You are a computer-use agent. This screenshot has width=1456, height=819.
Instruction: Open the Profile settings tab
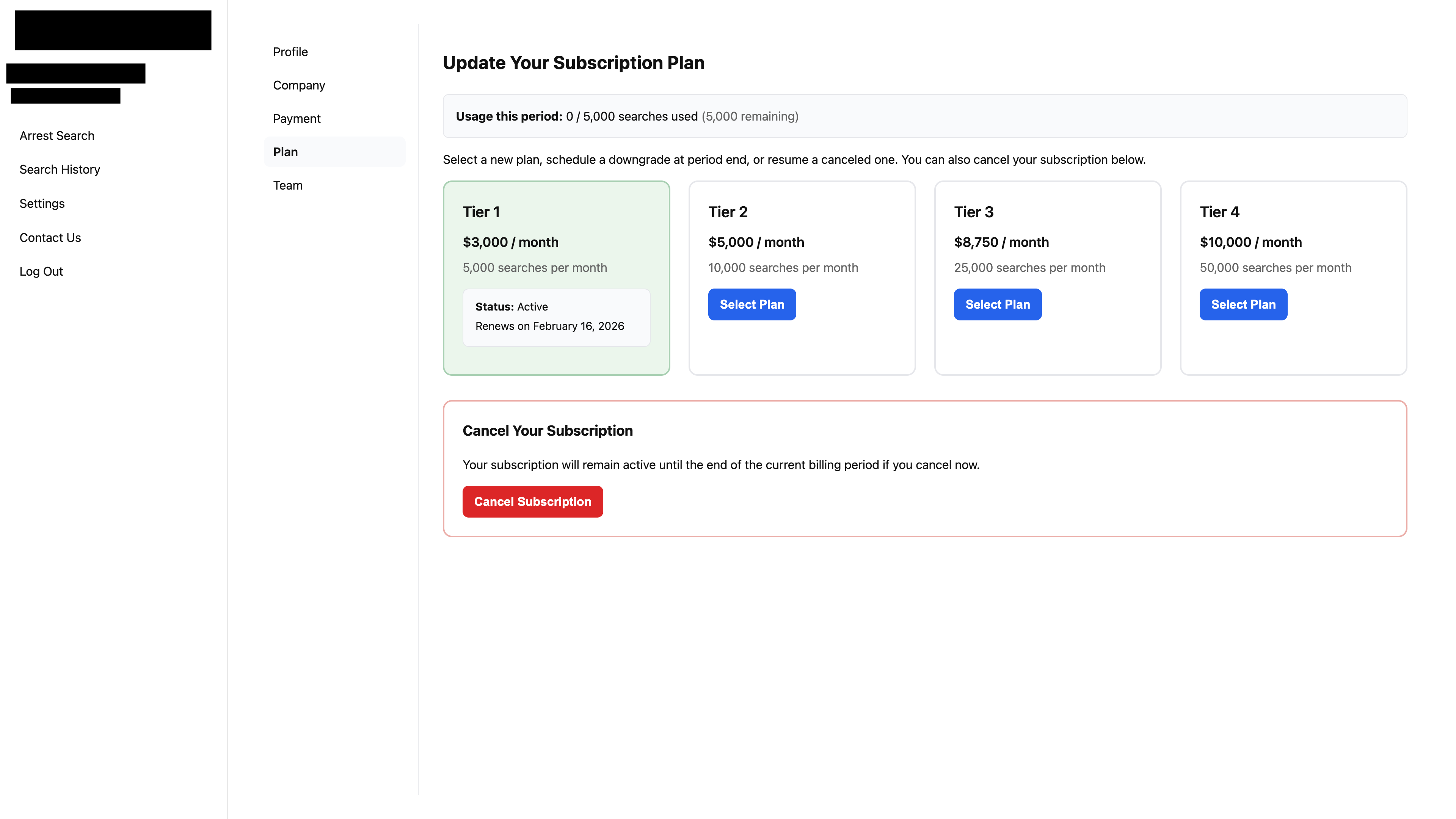point(290,52)
